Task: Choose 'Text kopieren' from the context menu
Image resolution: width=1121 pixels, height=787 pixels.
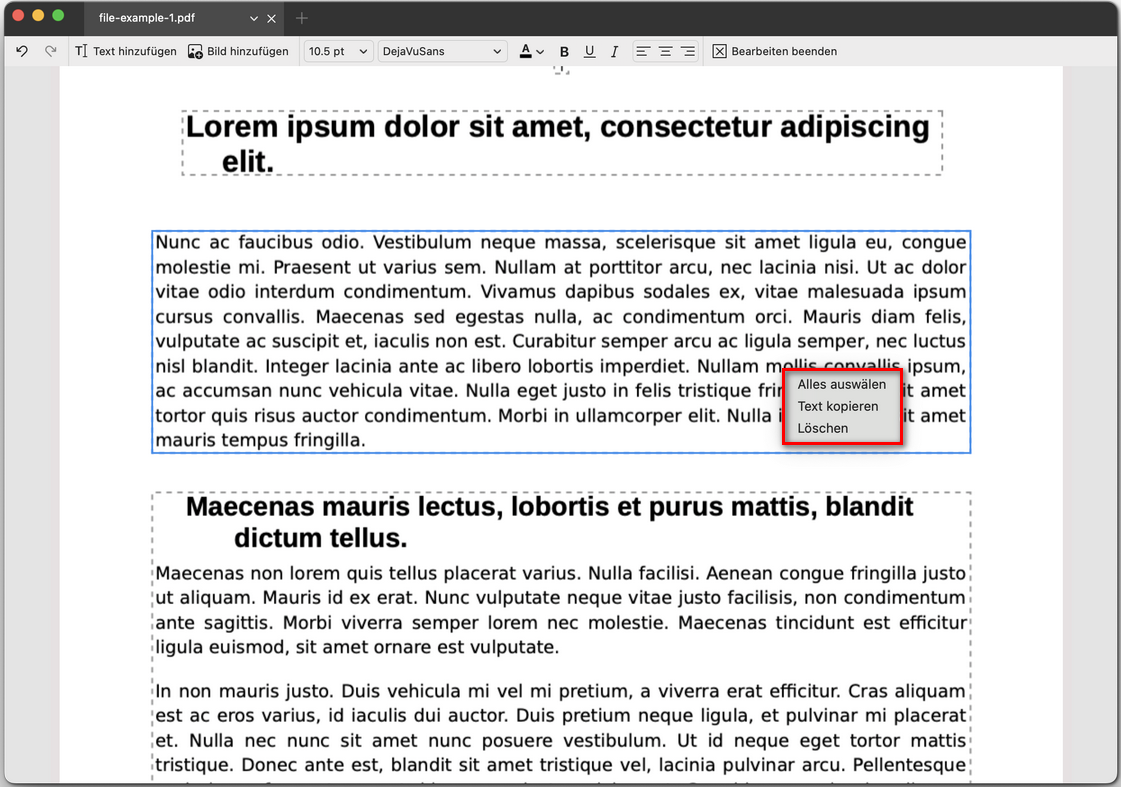Action: [837, 406]
